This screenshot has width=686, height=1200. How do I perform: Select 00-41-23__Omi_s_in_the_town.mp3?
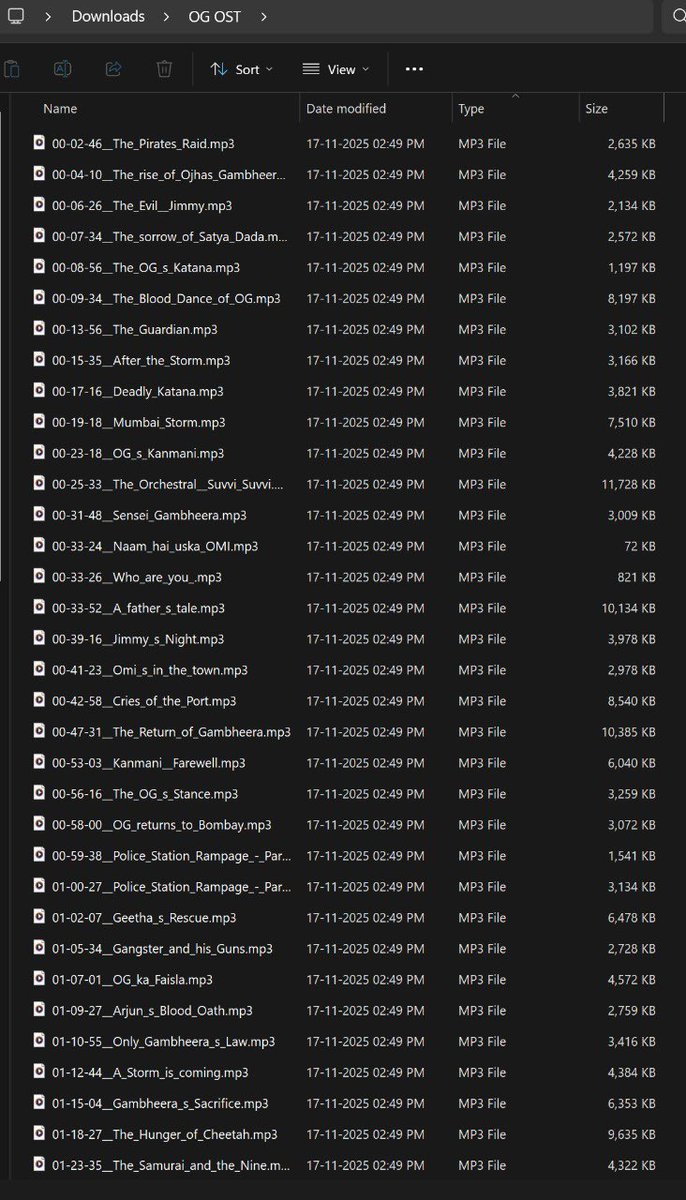150,670
